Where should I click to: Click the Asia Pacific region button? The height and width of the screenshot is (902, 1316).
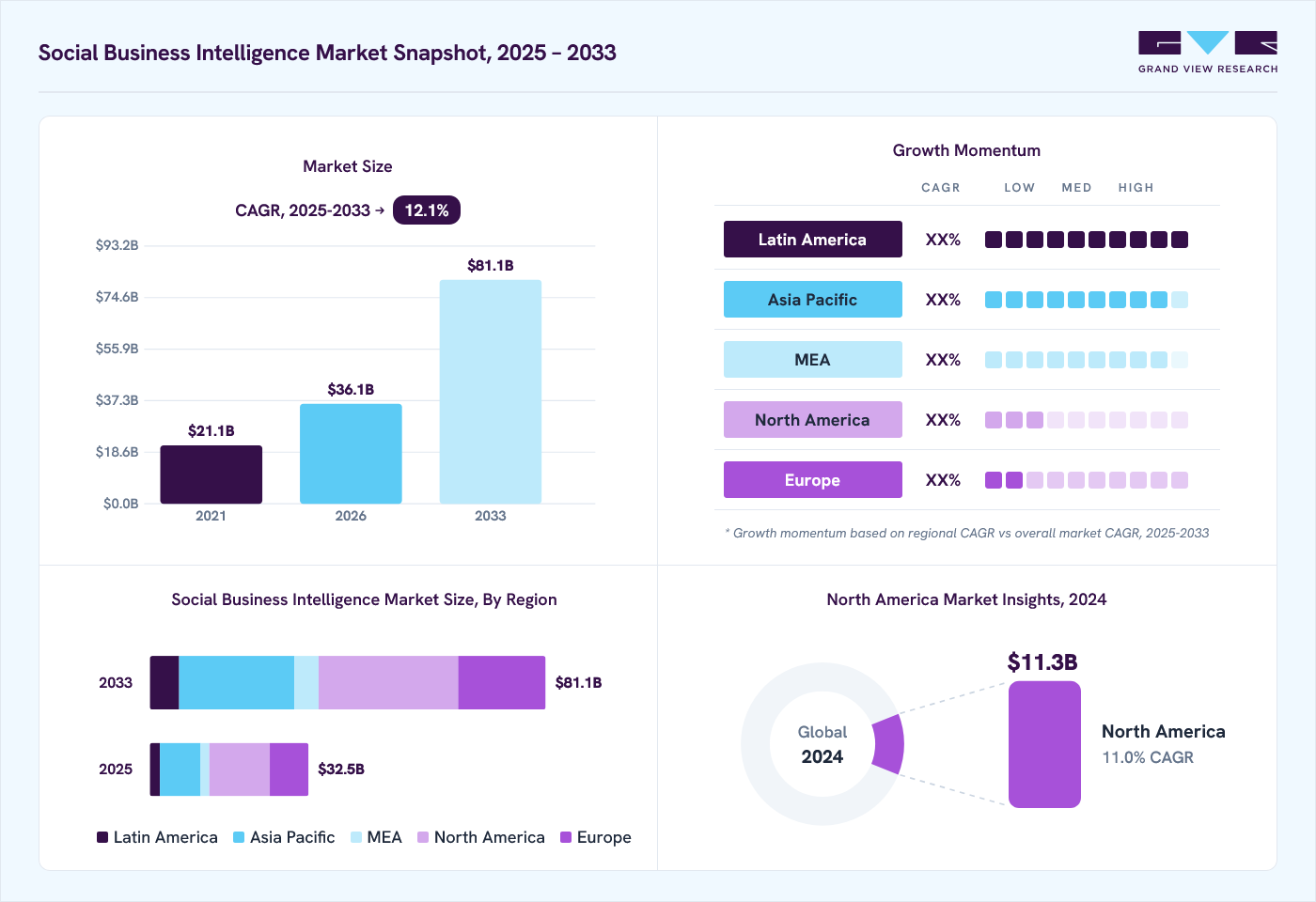pos(813,300)
